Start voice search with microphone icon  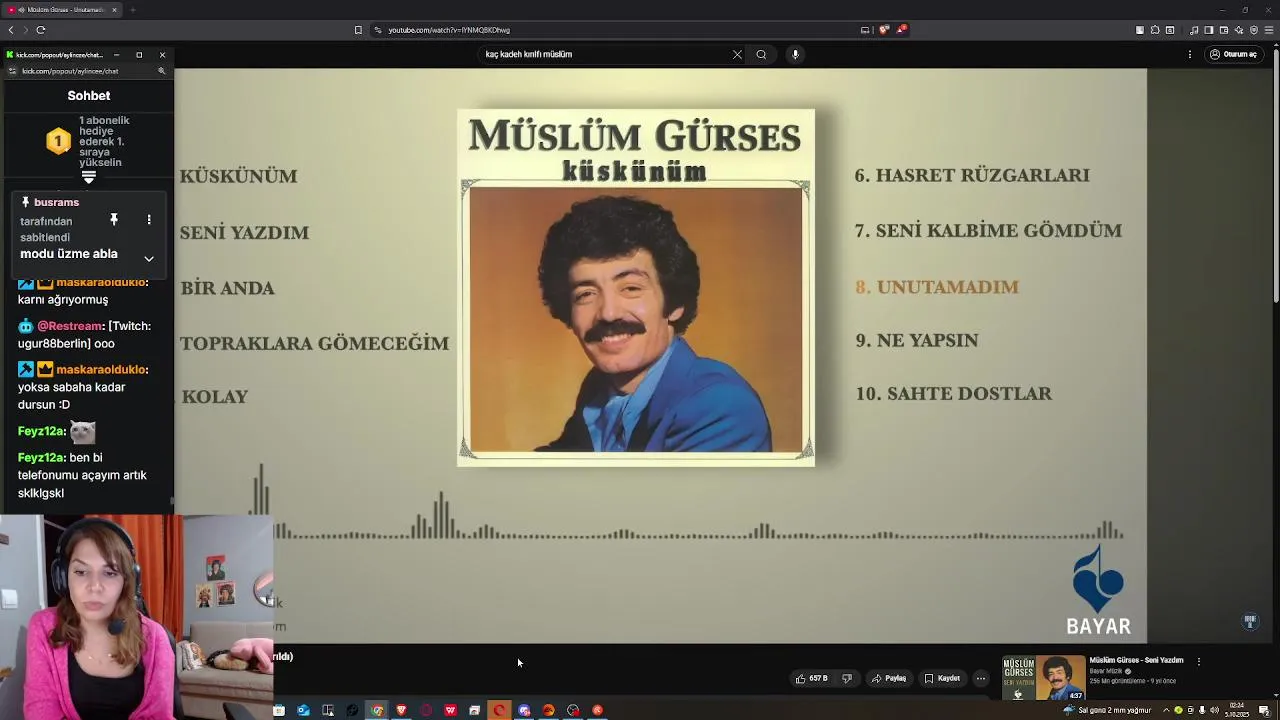point(795,55)
